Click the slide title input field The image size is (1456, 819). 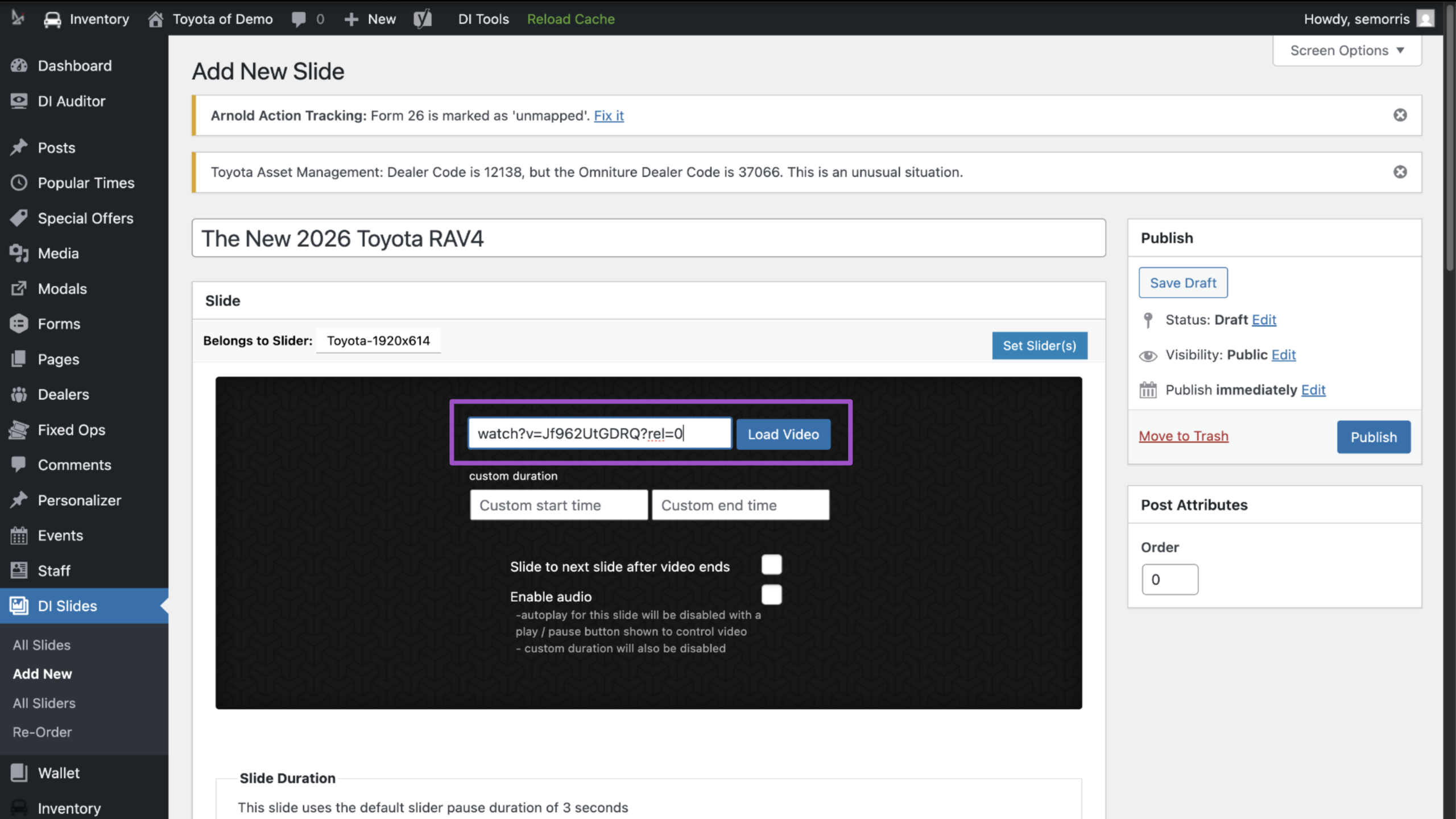649,238
